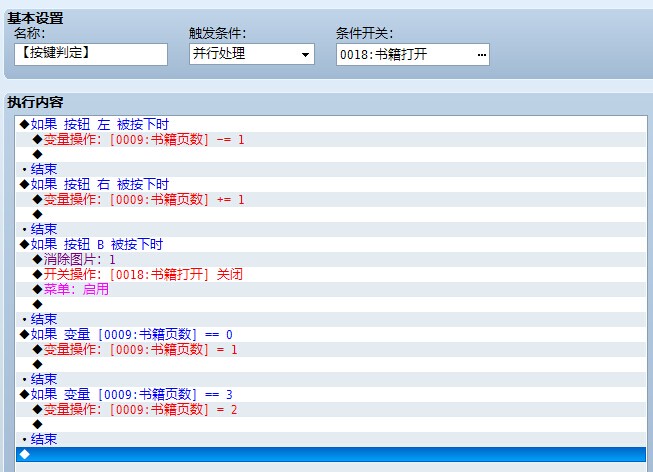This screenshot has height=472, width=653.
Task: Click the 条件开关 ellipsis button
Action: 481,55
